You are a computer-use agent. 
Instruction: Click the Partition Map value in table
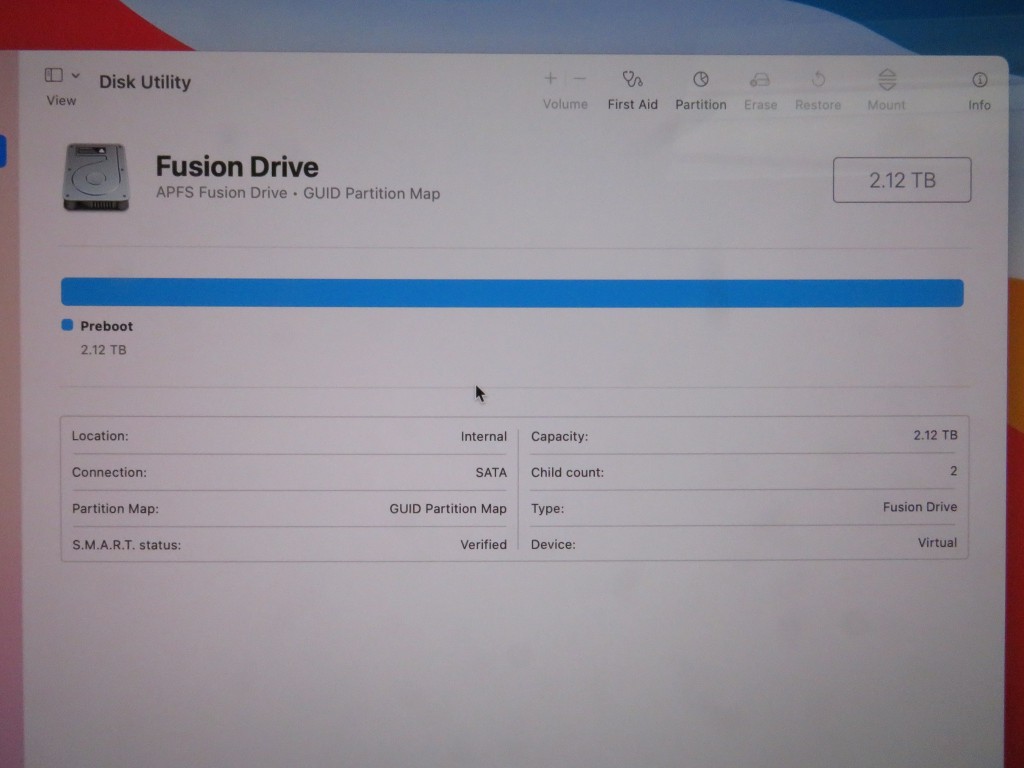point(448,508)
